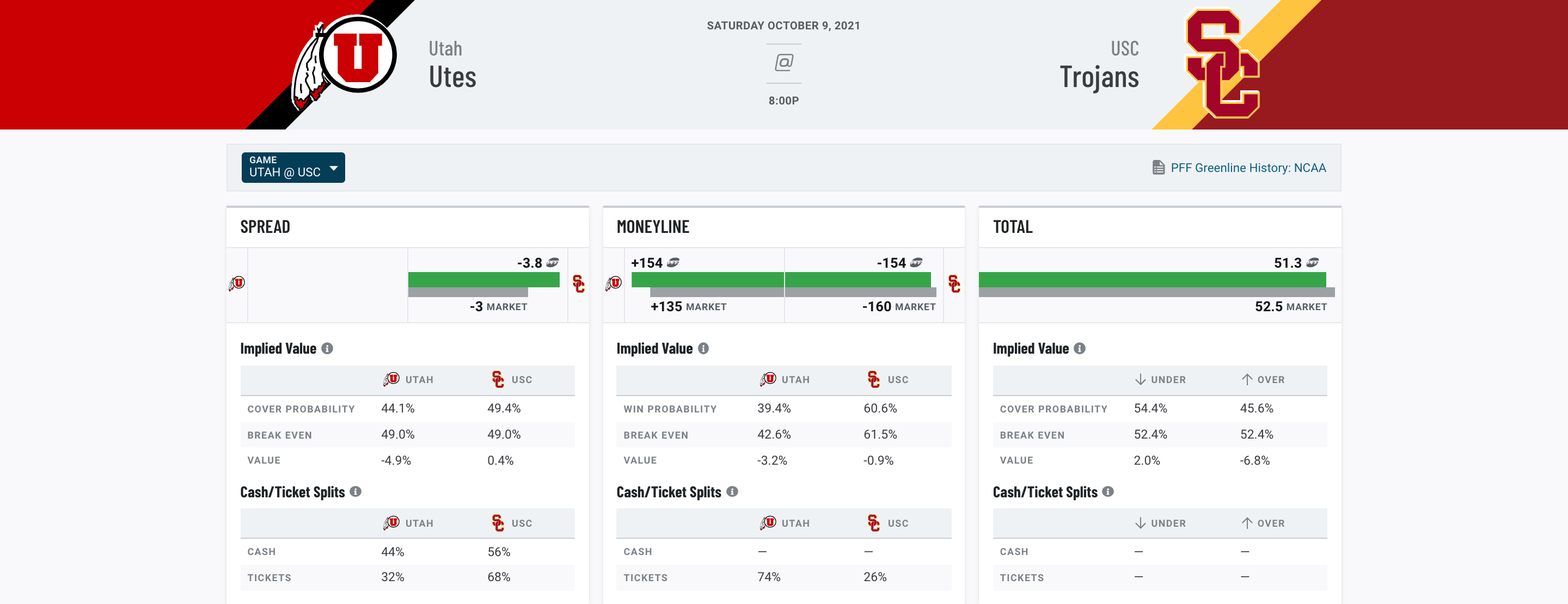The height and width of the screenshot is (604, 1568).
Task: Click Spread tickets 32% for Utah
Action: (393, 577)
